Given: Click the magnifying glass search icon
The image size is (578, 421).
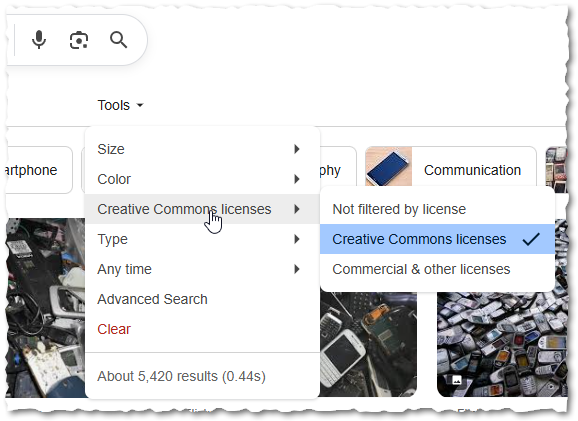Looking at the screenshot, I should 118,40.
